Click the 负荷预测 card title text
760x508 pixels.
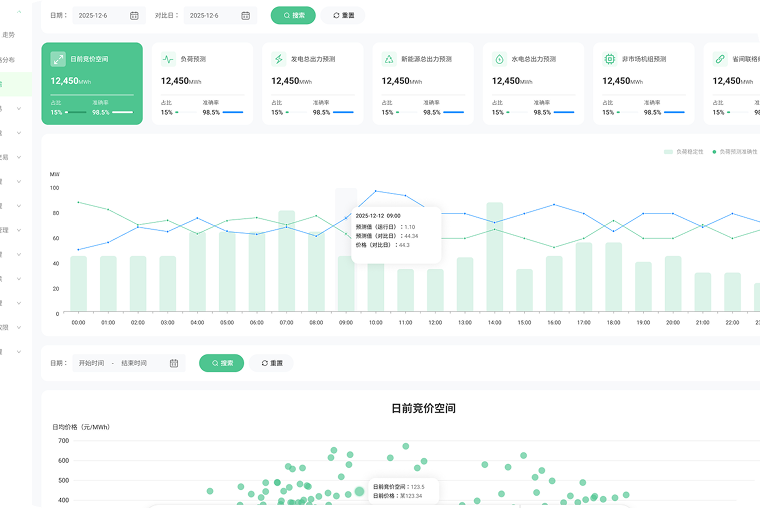[x=193, y=59]
